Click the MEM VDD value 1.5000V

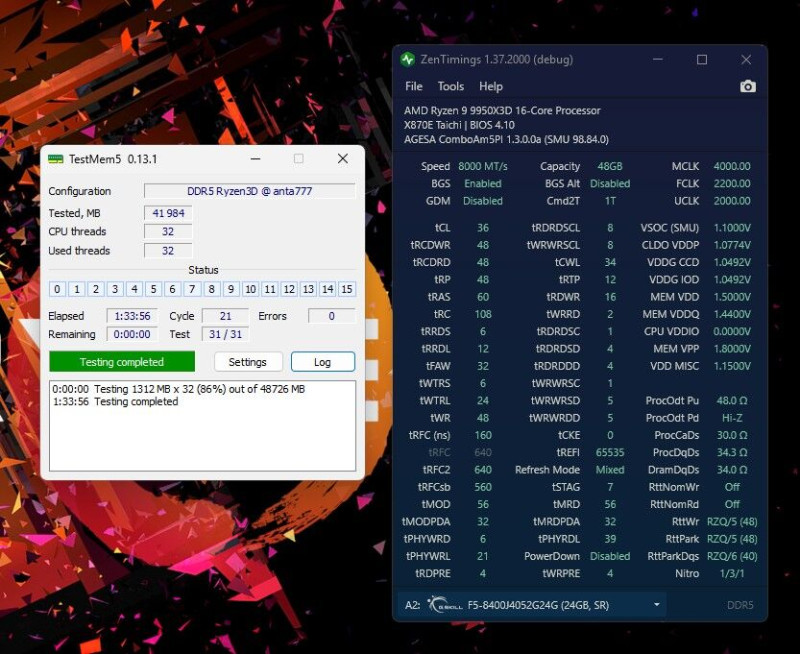(x=732, y=297)
